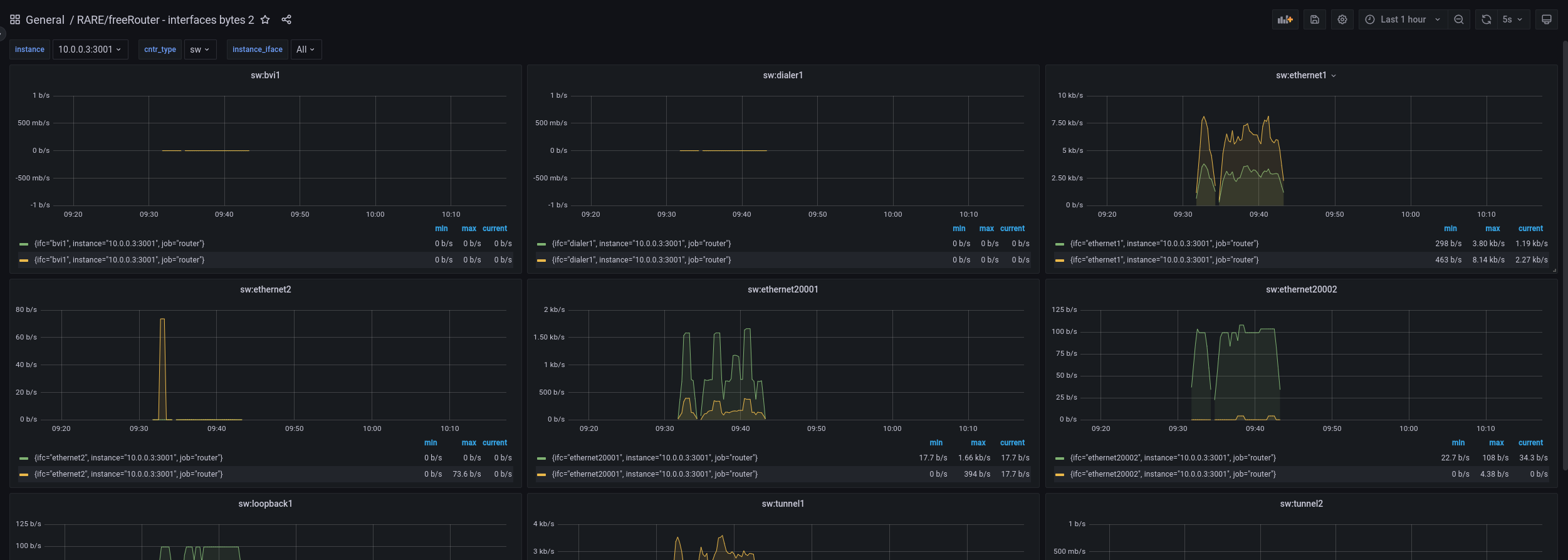Add a new panel with chart-plus icon
Screen dimensions: 1568x560
pos(1285,19)
